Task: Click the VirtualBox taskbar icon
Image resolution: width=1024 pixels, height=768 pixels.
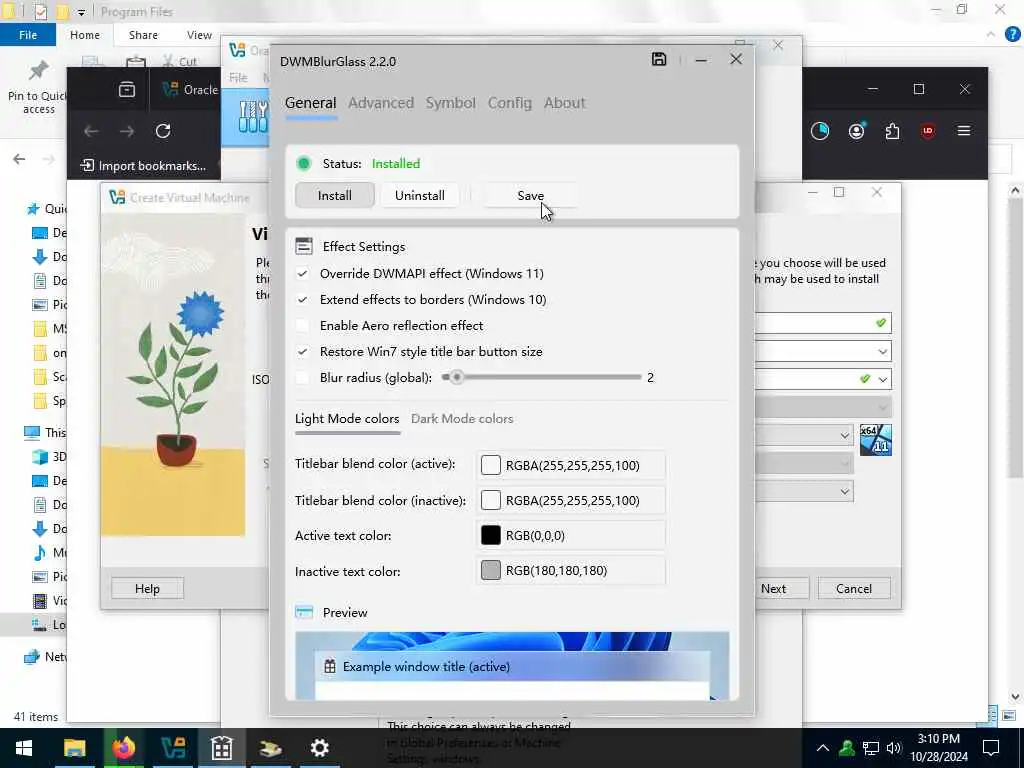Action: pyautogui.click(x=173, y=748)
